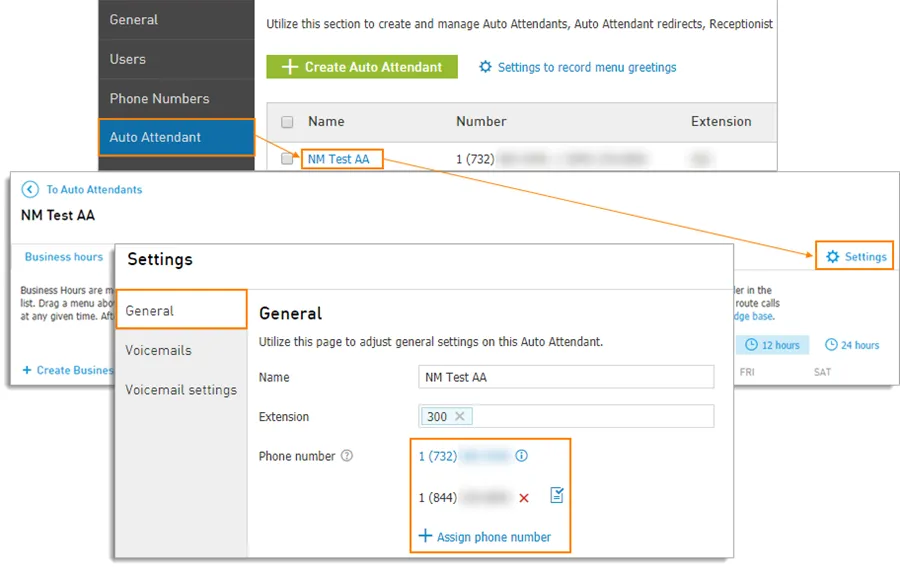
Task: Click the SAT day column label
Action: 822,372
